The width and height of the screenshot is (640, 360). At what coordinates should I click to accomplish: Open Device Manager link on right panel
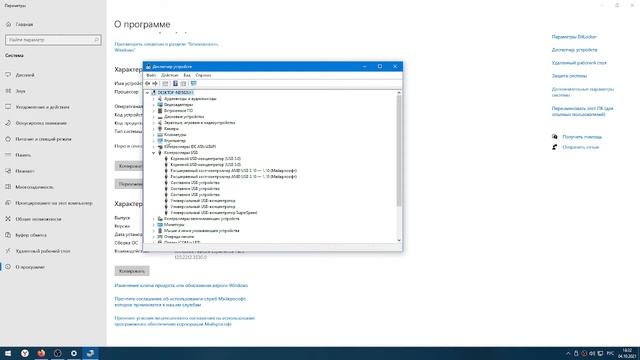[574, 50]
